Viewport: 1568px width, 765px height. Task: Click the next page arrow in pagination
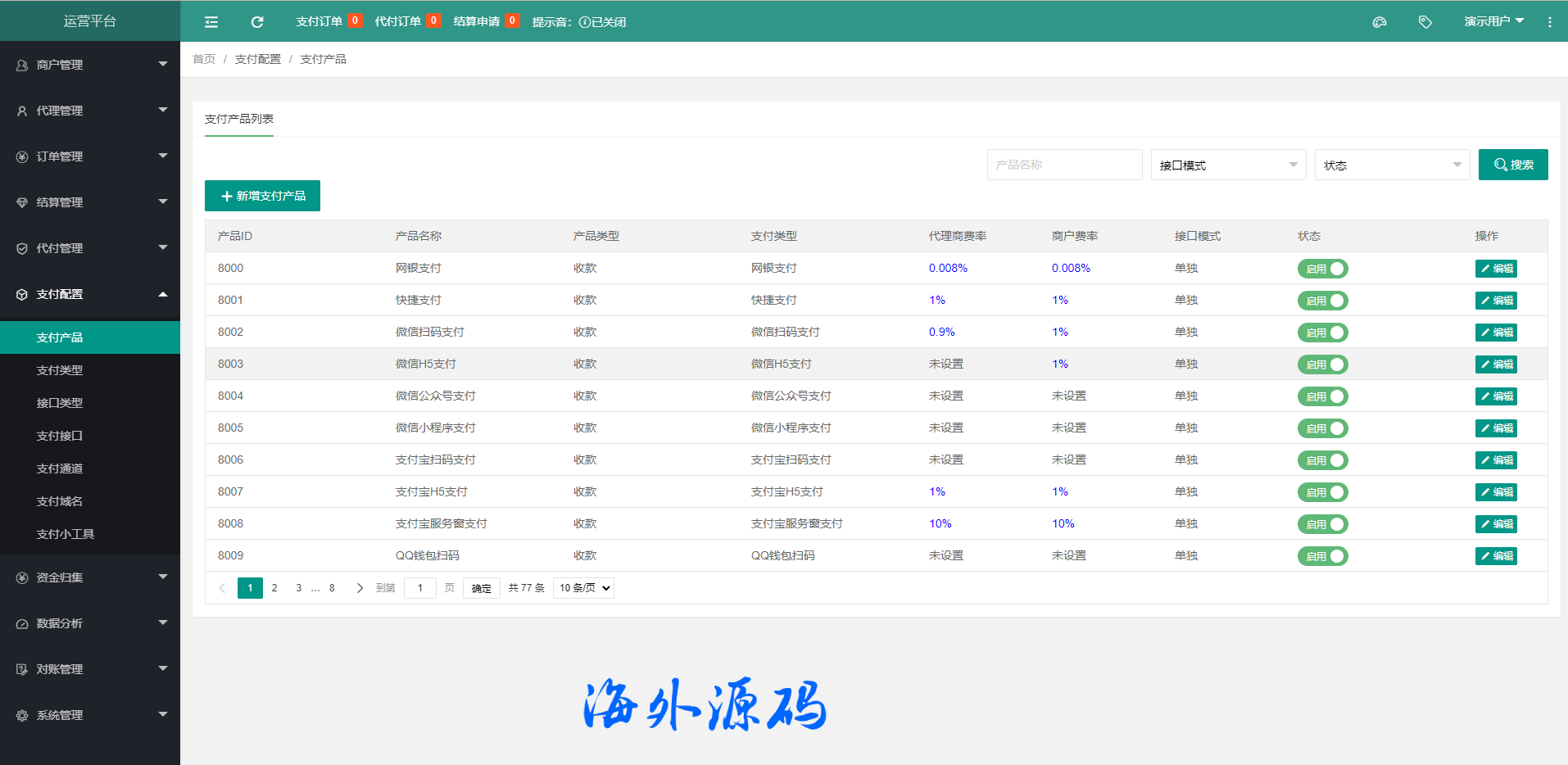(360, 588)
